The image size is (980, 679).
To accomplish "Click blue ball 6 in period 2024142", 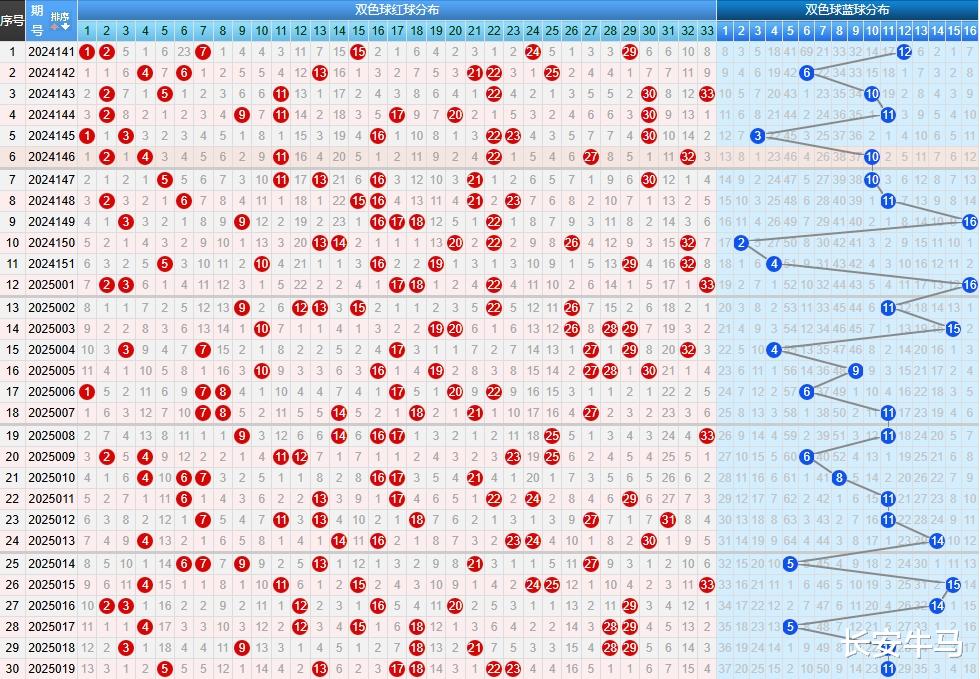I will [806, 73].
